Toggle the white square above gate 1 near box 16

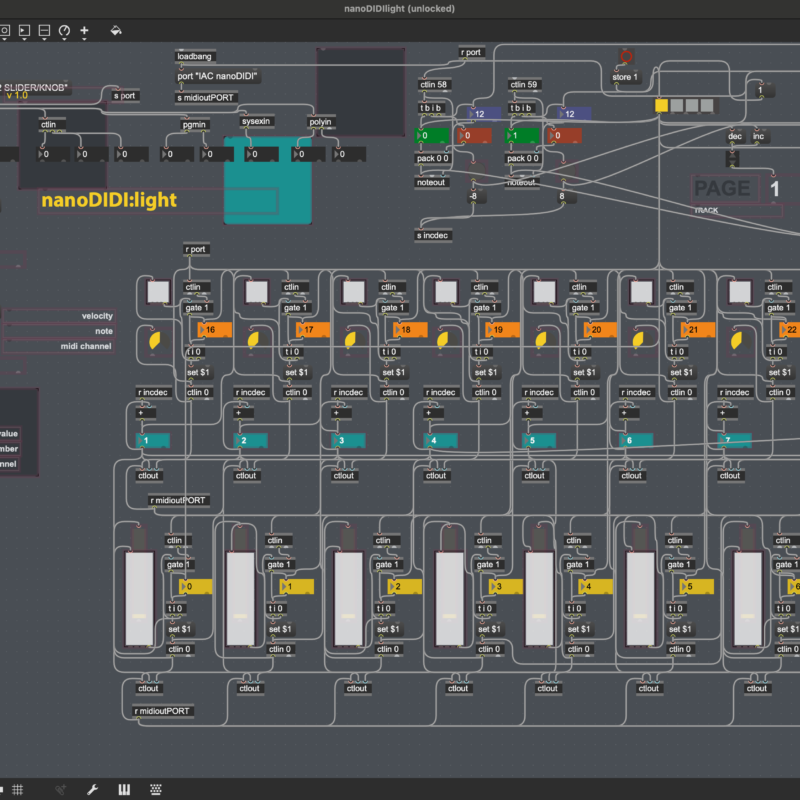coord(159,291)
